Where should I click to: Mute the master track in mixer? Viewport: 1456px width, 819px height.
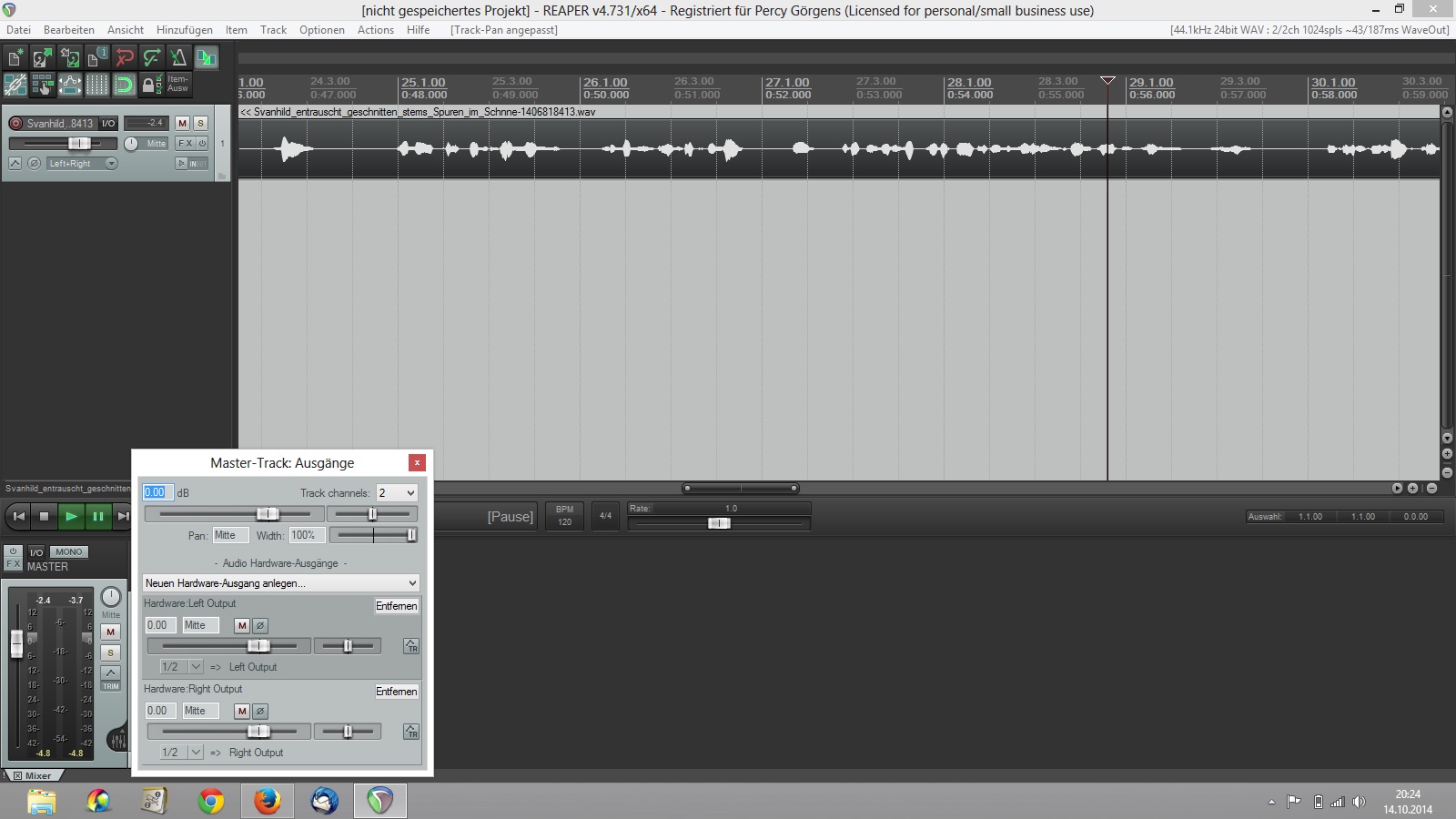pyautogui.click(x=111, y=632)
